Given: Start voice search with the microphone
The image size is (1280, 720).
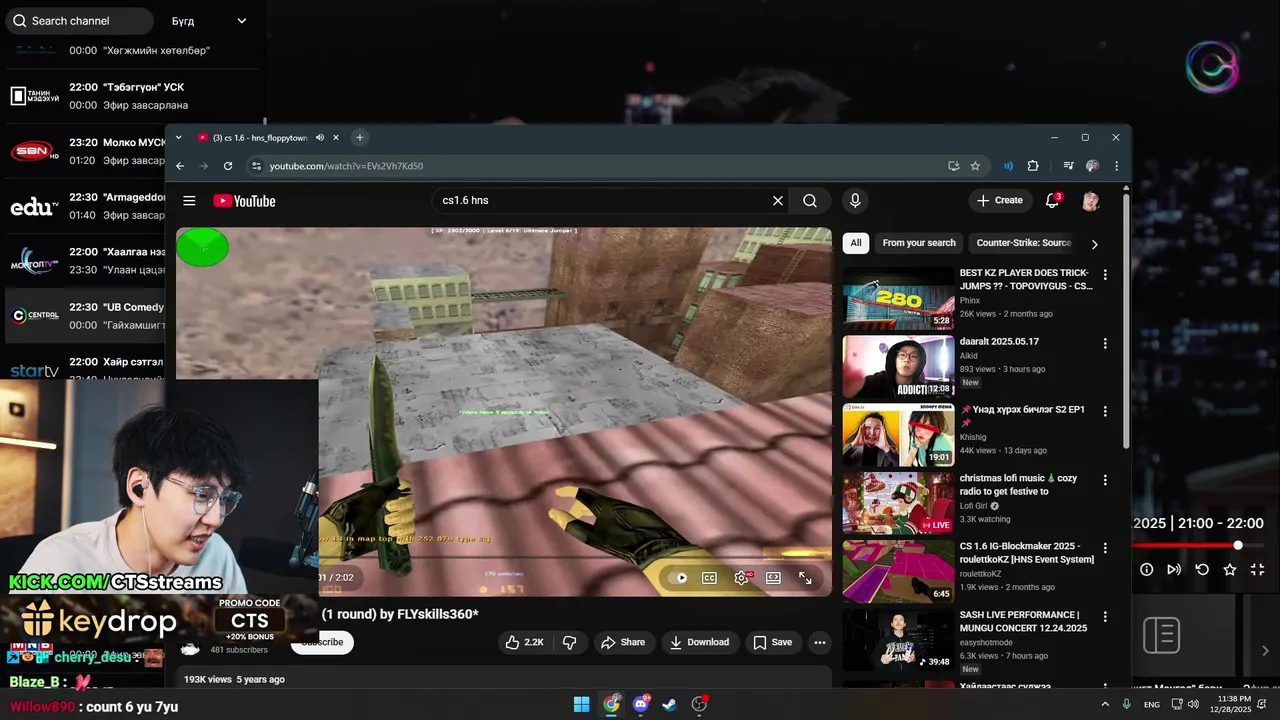Looking at the screenshot, I should pos(855,201).
